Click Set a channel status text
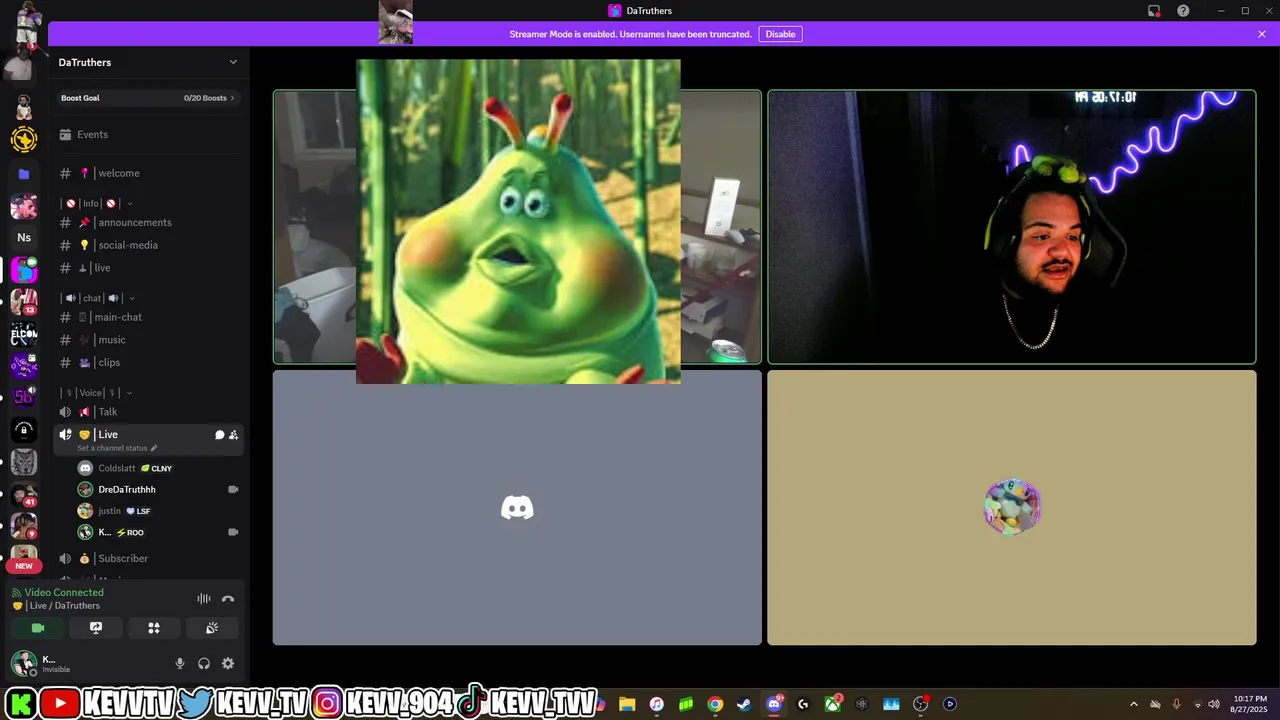Screen dimensions: 1280x720 (x=112, y=448)
